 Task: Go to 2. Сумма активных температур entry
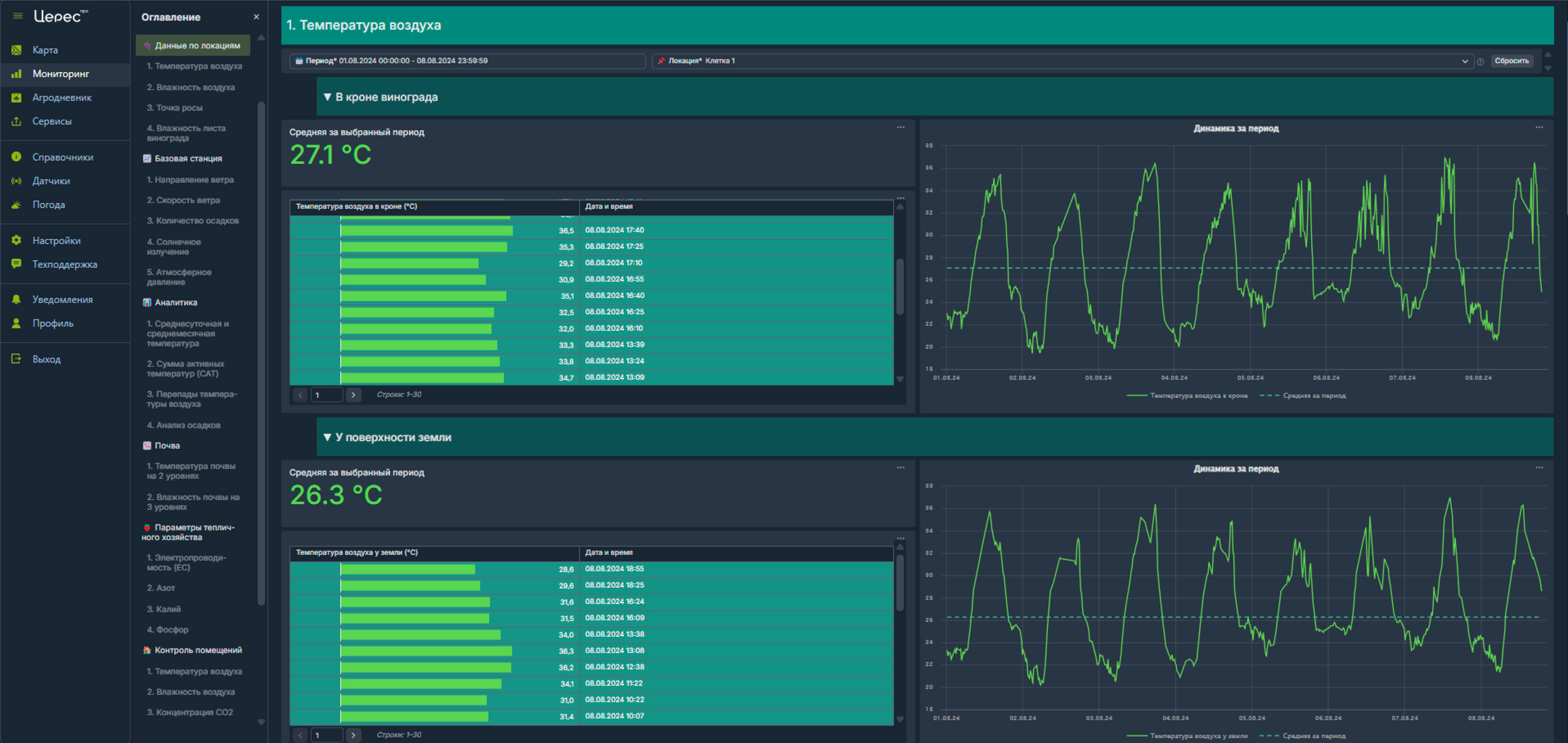pos(186,369)
